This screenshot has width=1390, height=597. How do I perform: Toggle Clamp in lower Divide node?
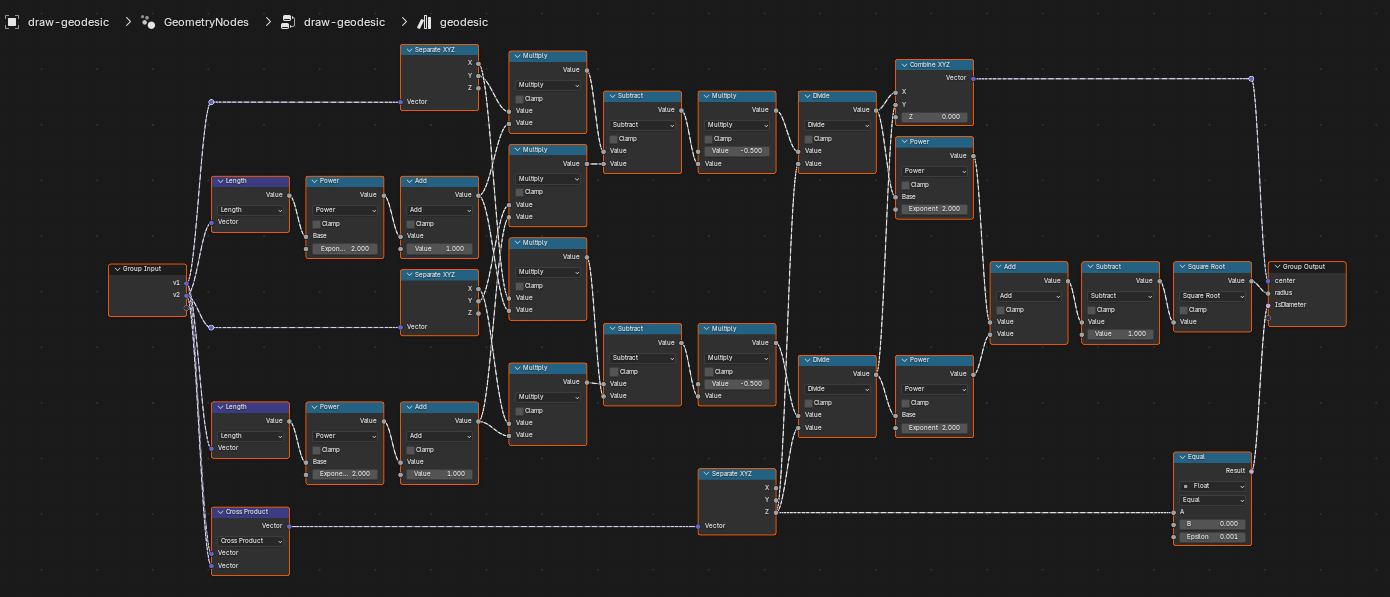tap(810, 402)
